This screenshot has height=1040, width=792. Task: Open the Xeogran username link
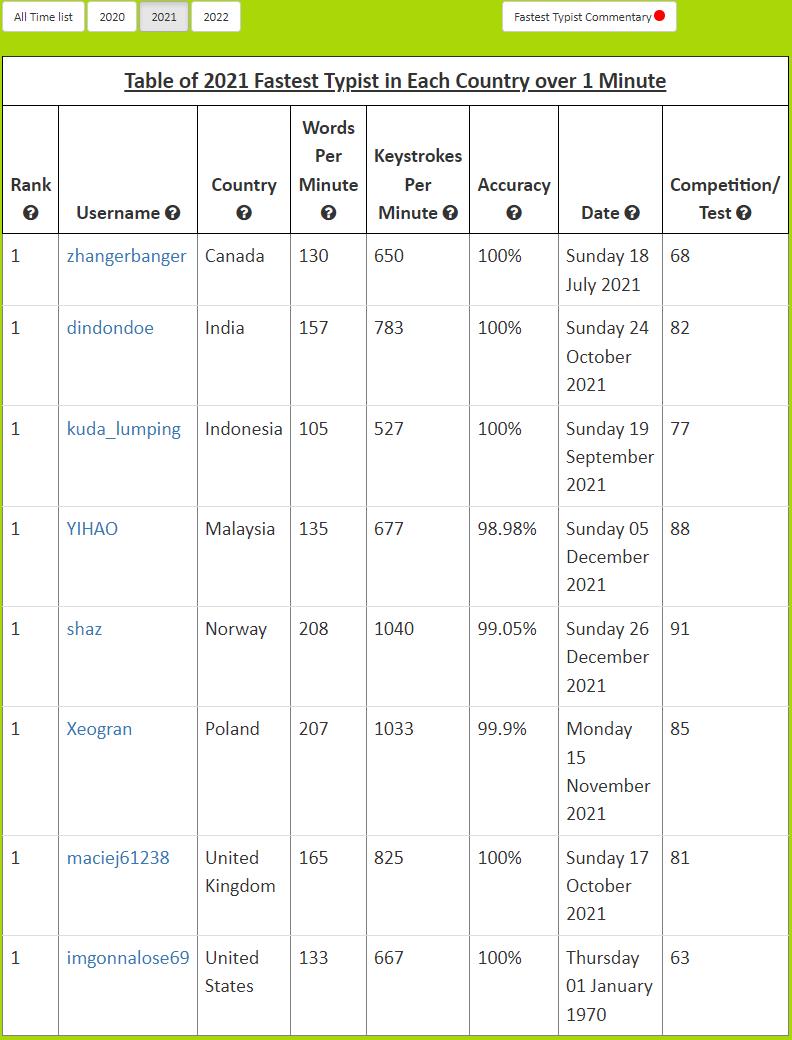pyautogui.click(x=100, y=729)
